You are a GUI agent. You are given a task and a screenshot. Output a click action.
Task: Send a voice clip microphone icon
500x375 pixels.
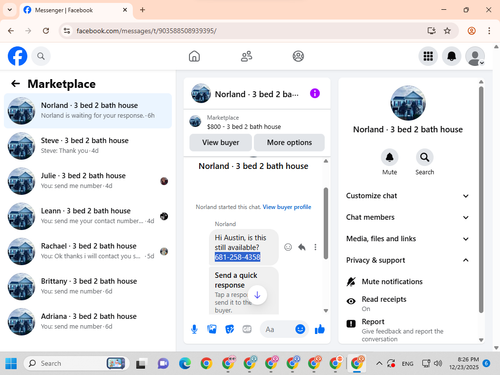tap(194, 329)
